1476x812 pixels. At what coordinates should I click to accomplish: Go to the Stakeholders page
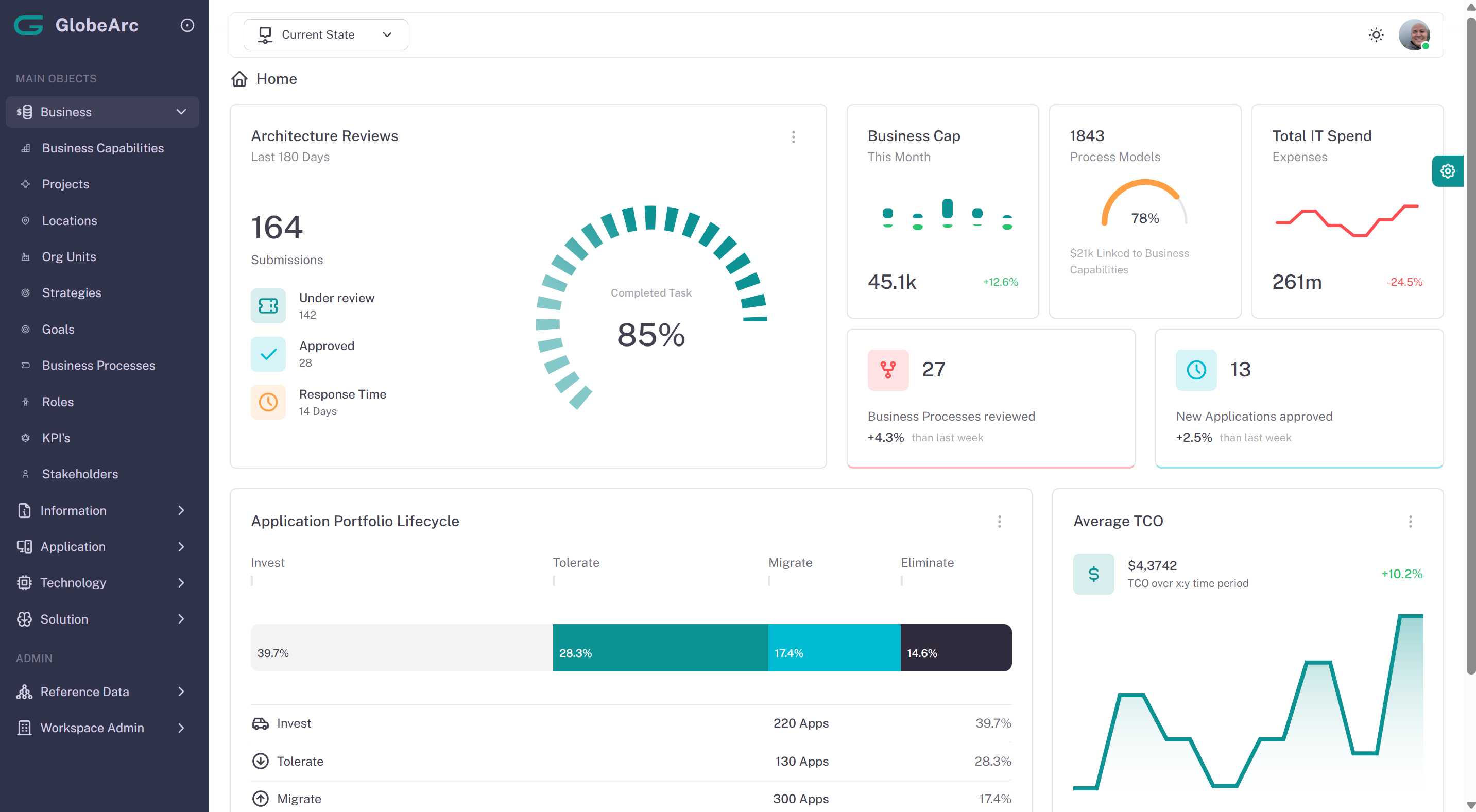80,474
